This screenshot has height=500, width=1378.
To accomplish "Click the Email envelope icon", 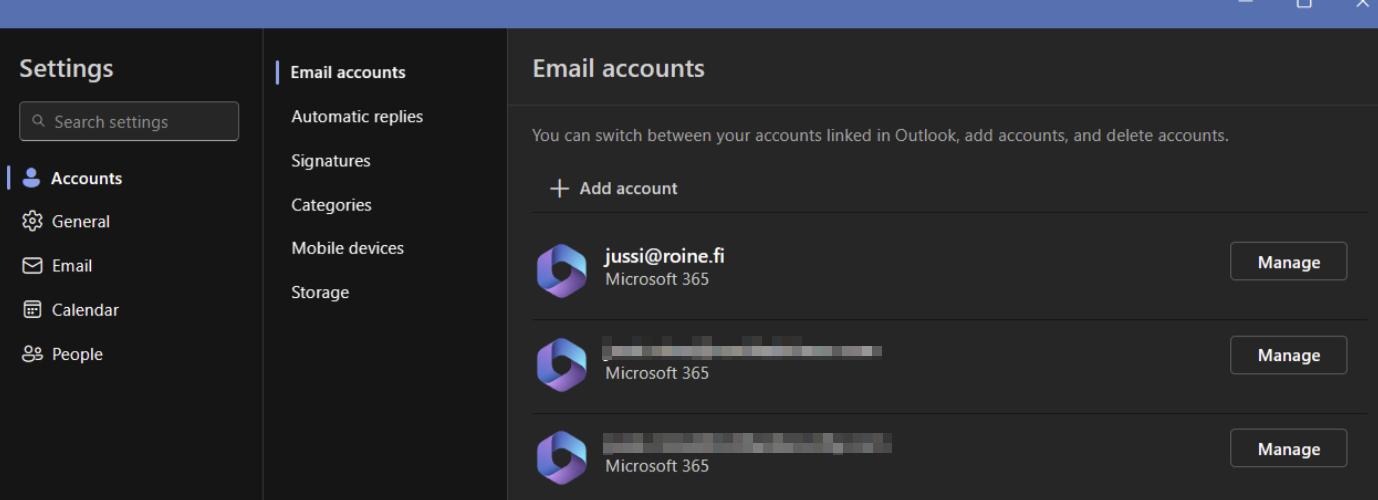I will coord(32,265).
